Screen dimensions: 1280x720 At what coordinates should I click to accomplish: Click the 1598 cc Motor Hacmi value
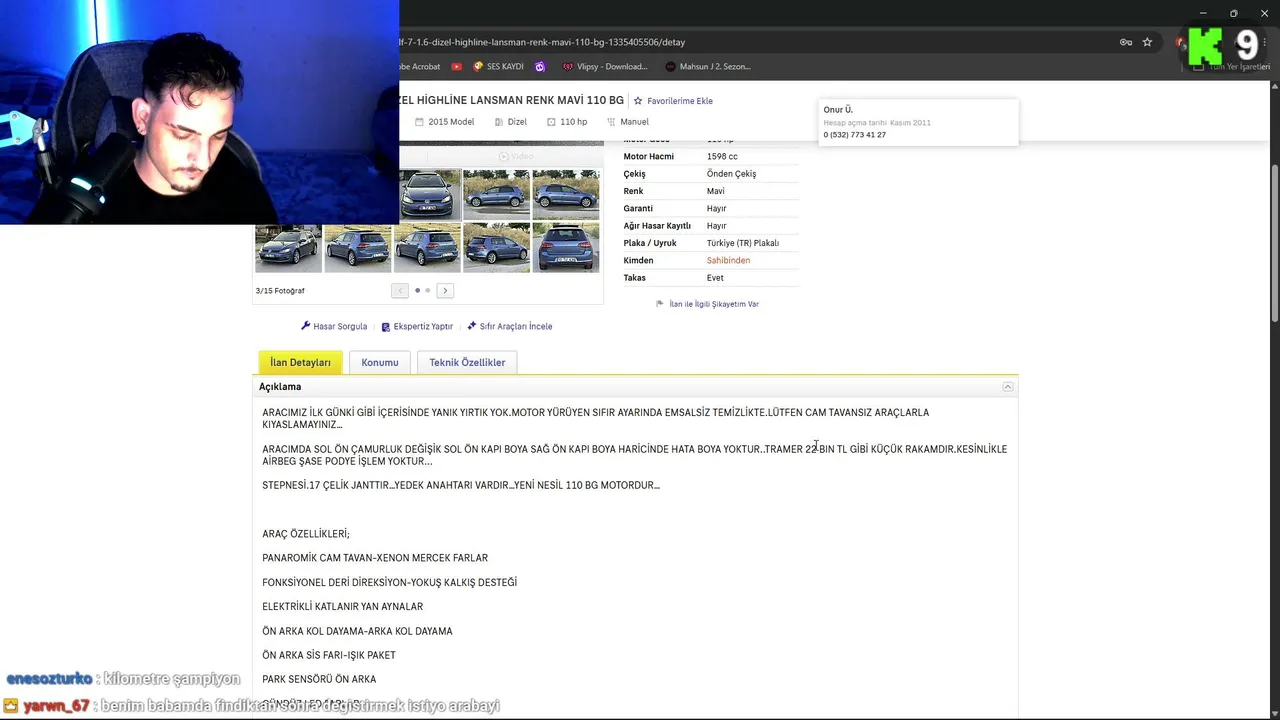[x=722, y=157]
